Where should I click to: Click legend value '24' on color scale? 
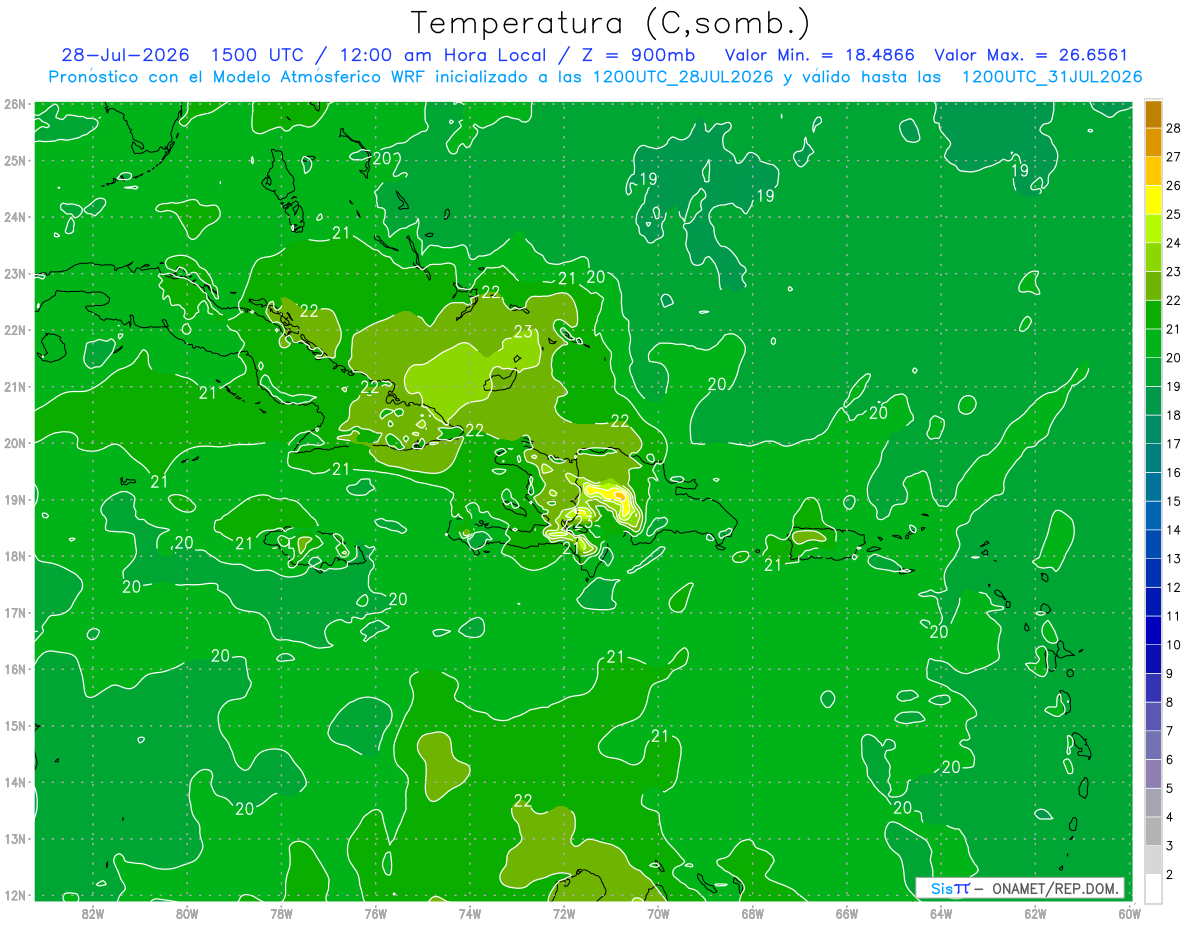coord(1174,243)
